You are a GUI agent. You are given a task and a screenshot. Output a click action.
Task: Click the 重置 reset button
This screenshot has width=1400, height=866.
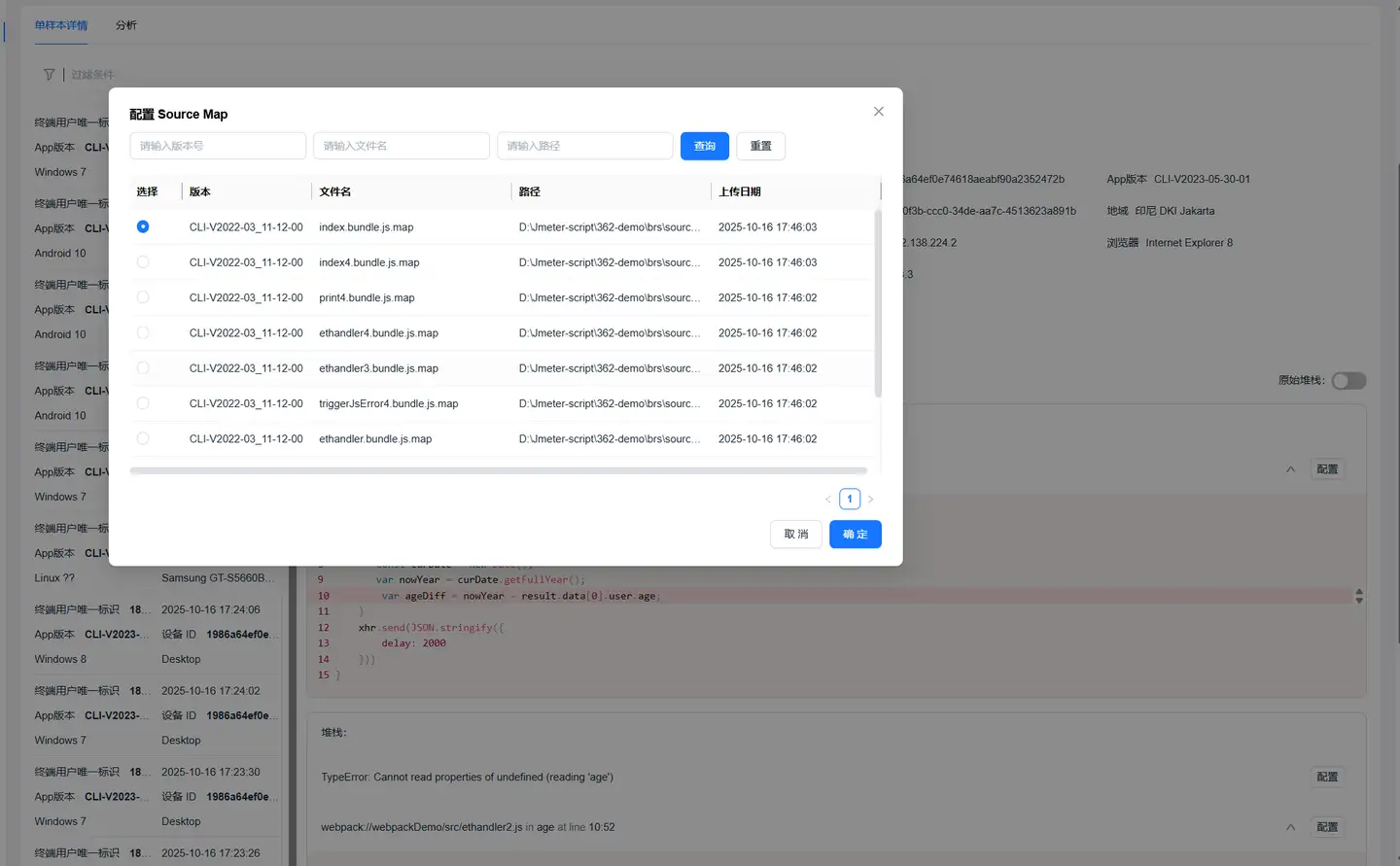pos(760,146)
